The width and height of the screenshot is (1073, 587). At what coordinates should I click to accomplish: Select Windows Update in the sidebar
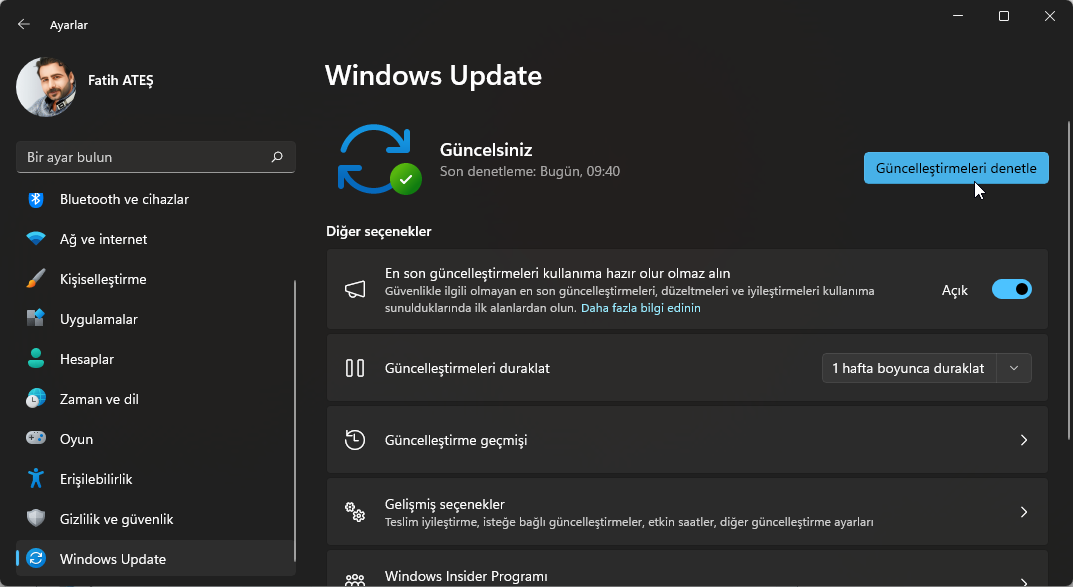tap(113, 559)
